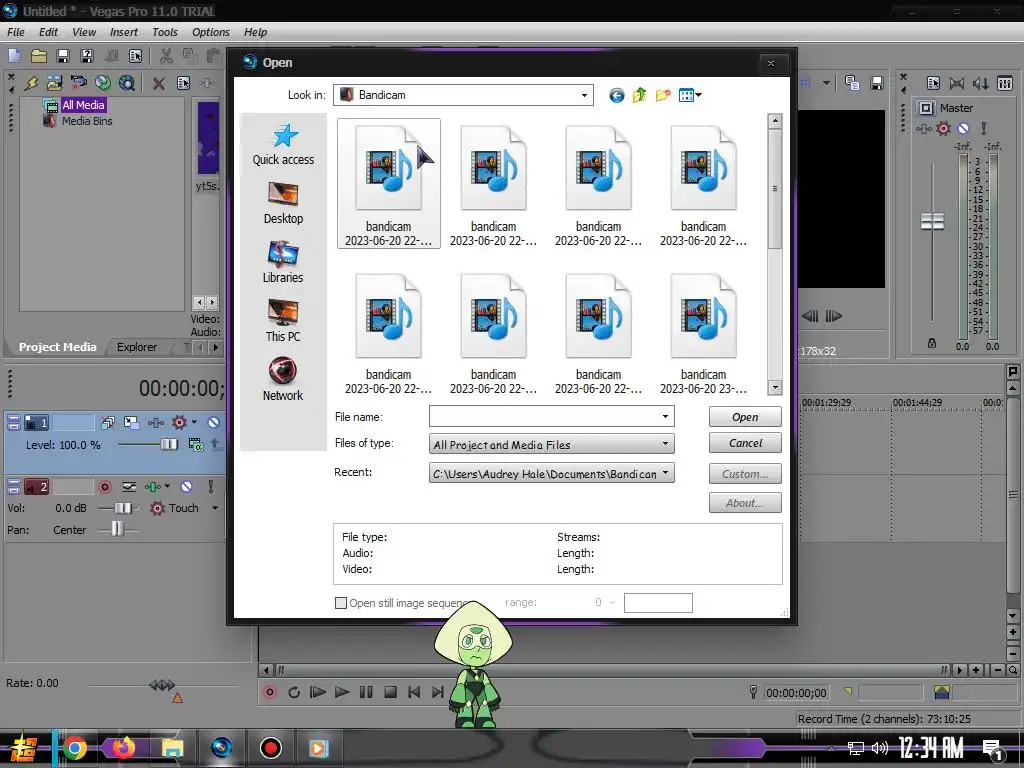Open the Tools menu
This screenshot has width=1024, height=768.
(x=165, y=32)
